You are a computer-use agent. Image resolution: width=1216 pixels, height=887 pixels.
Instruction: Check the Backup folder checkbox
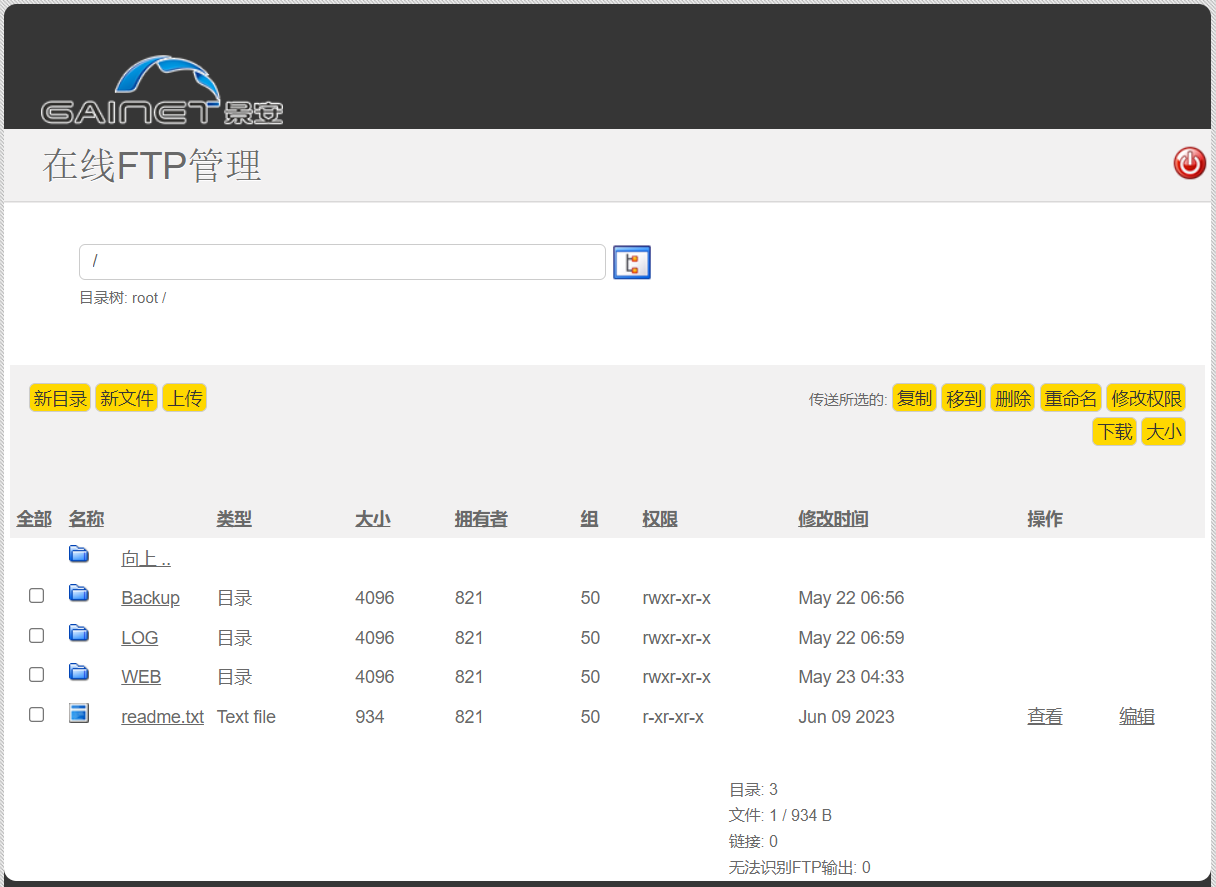tap(37, 596)
